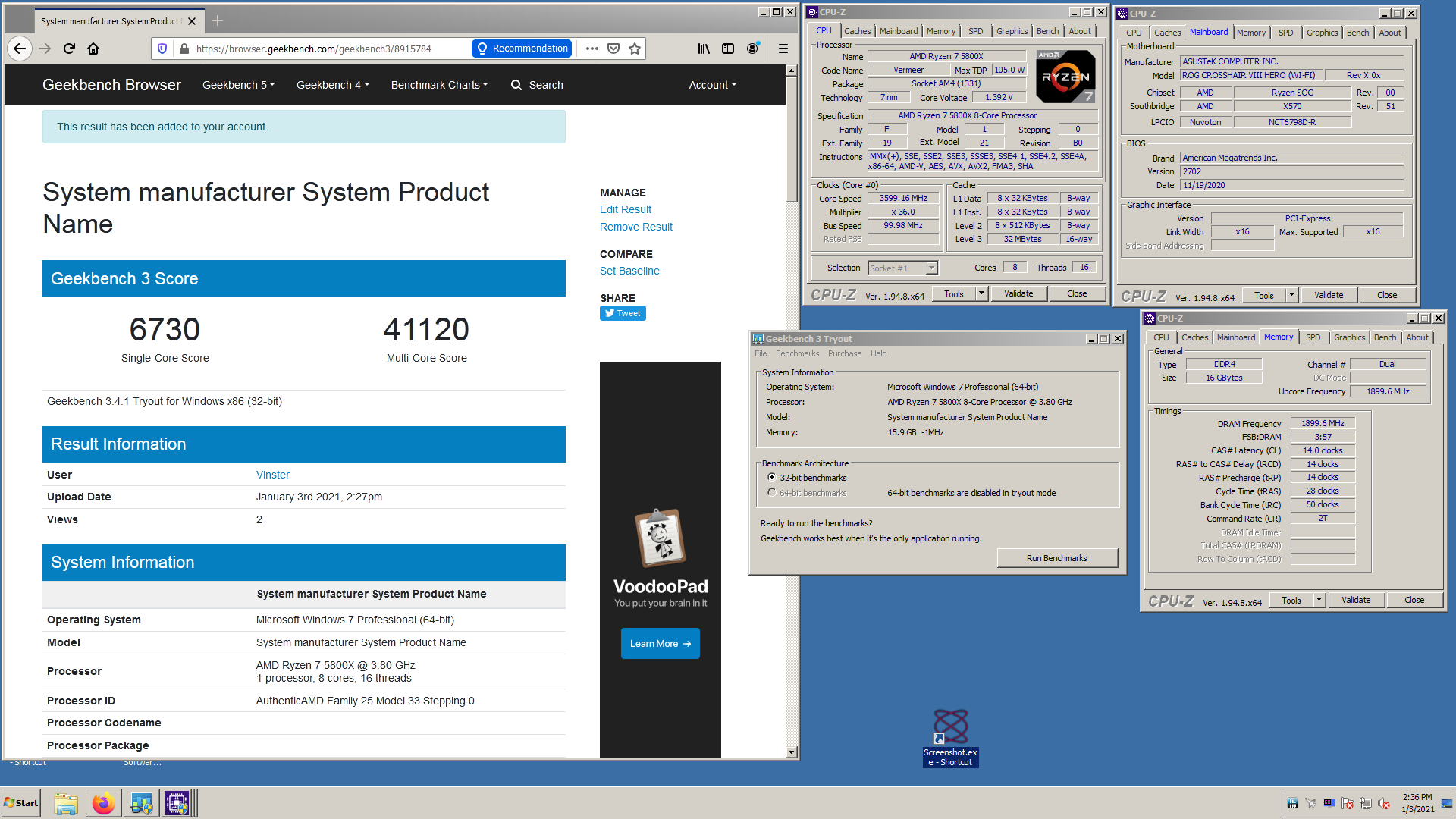The width and height of the screenshot is (1456, 819).
Task: Open Socket #1 selection combo box
Action: click(x=903, y=268)
